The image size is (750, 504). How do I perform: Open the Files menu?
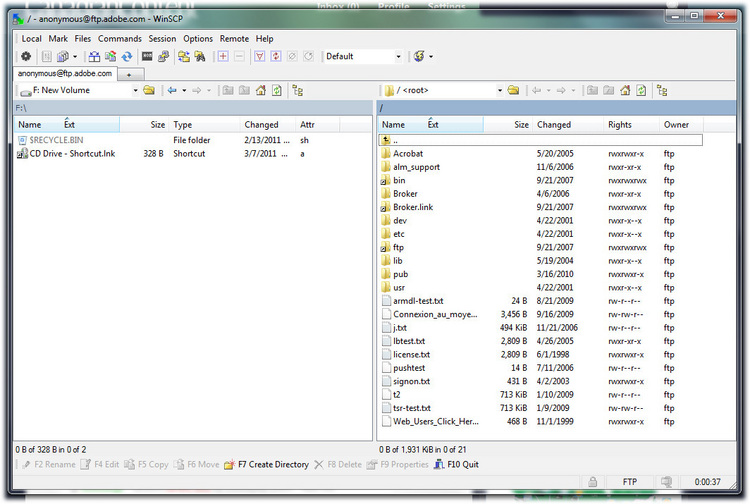pyautogui.click(x=83, y=39)
